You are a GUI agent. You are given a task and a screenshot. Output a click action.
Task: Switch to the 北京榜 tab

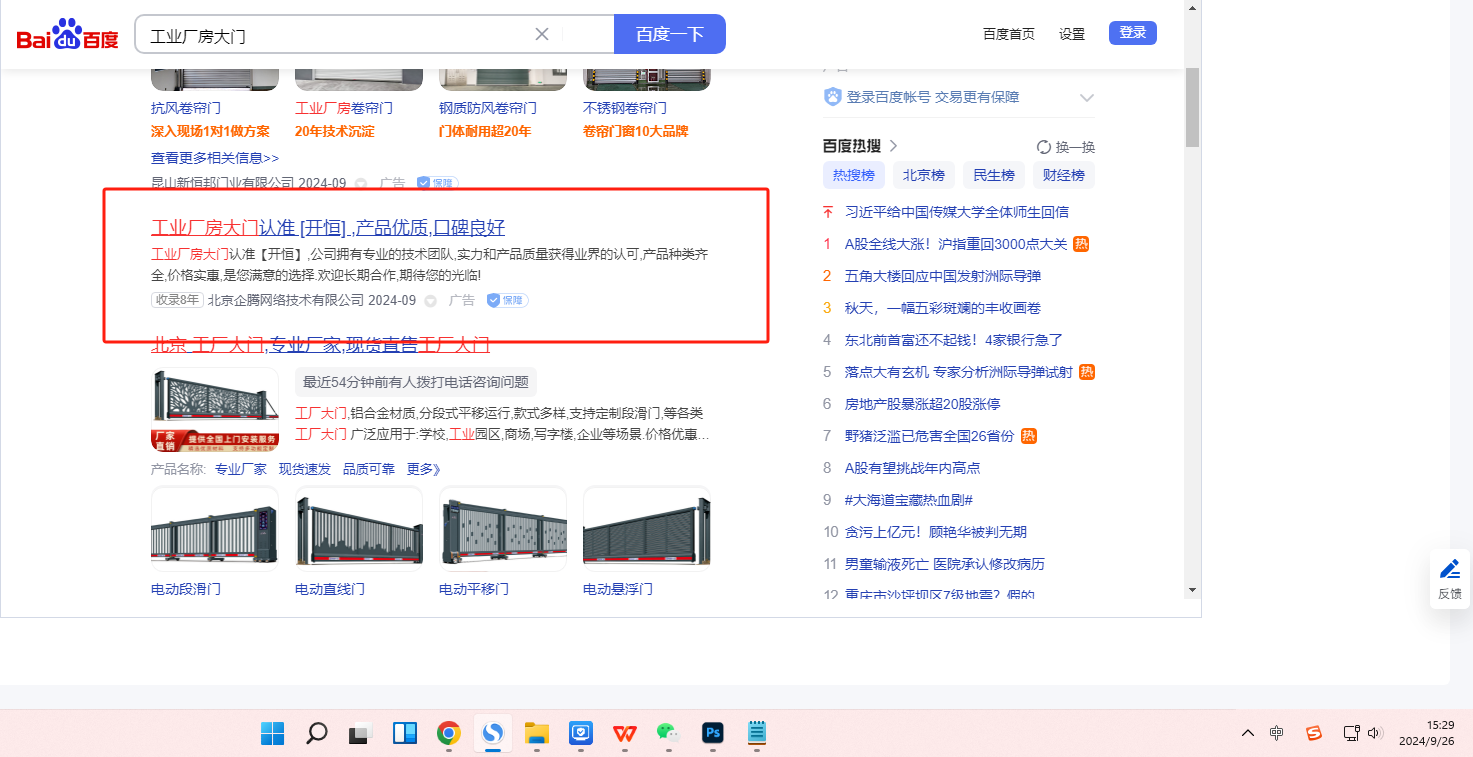(x=923, y=175)
